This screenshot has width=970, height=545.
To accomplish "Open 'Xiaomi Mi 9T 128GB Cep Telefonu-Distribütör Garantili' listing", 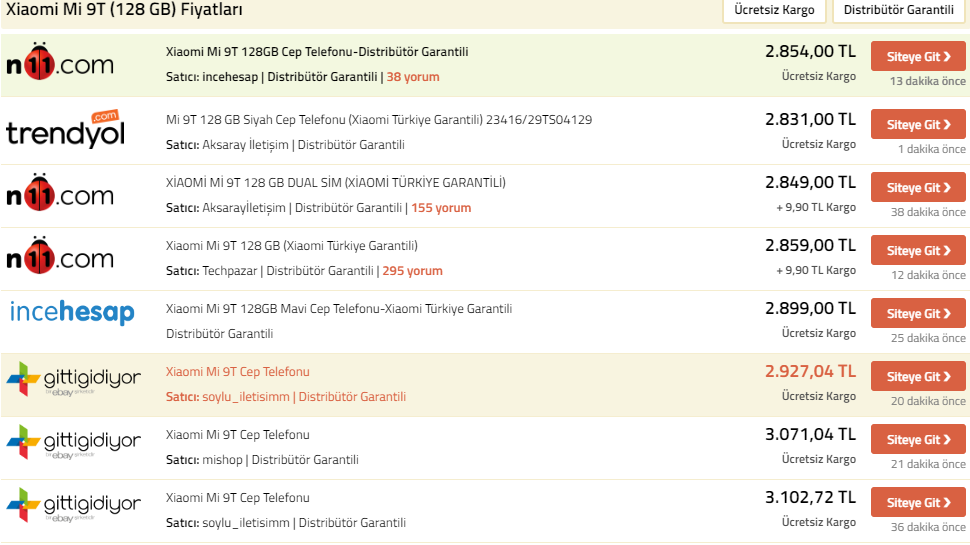I will pos(317,52).
